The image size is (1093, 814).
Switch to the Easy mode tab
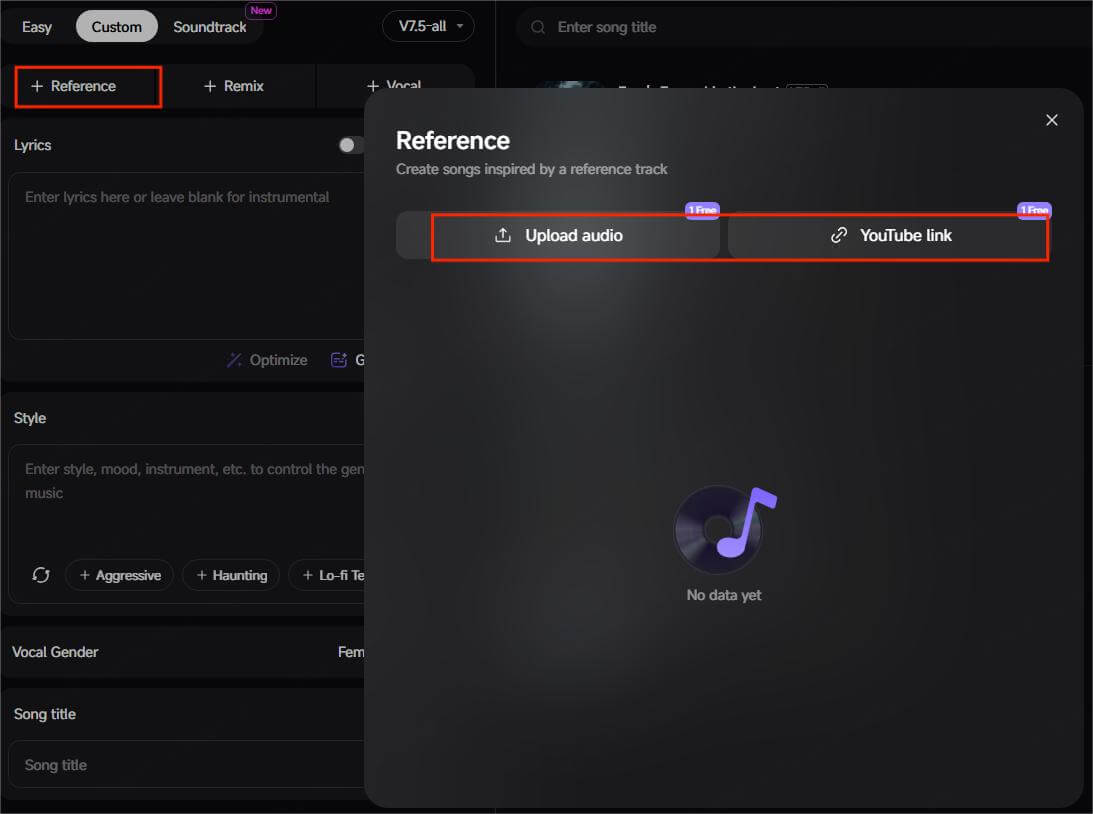[37, 27]
